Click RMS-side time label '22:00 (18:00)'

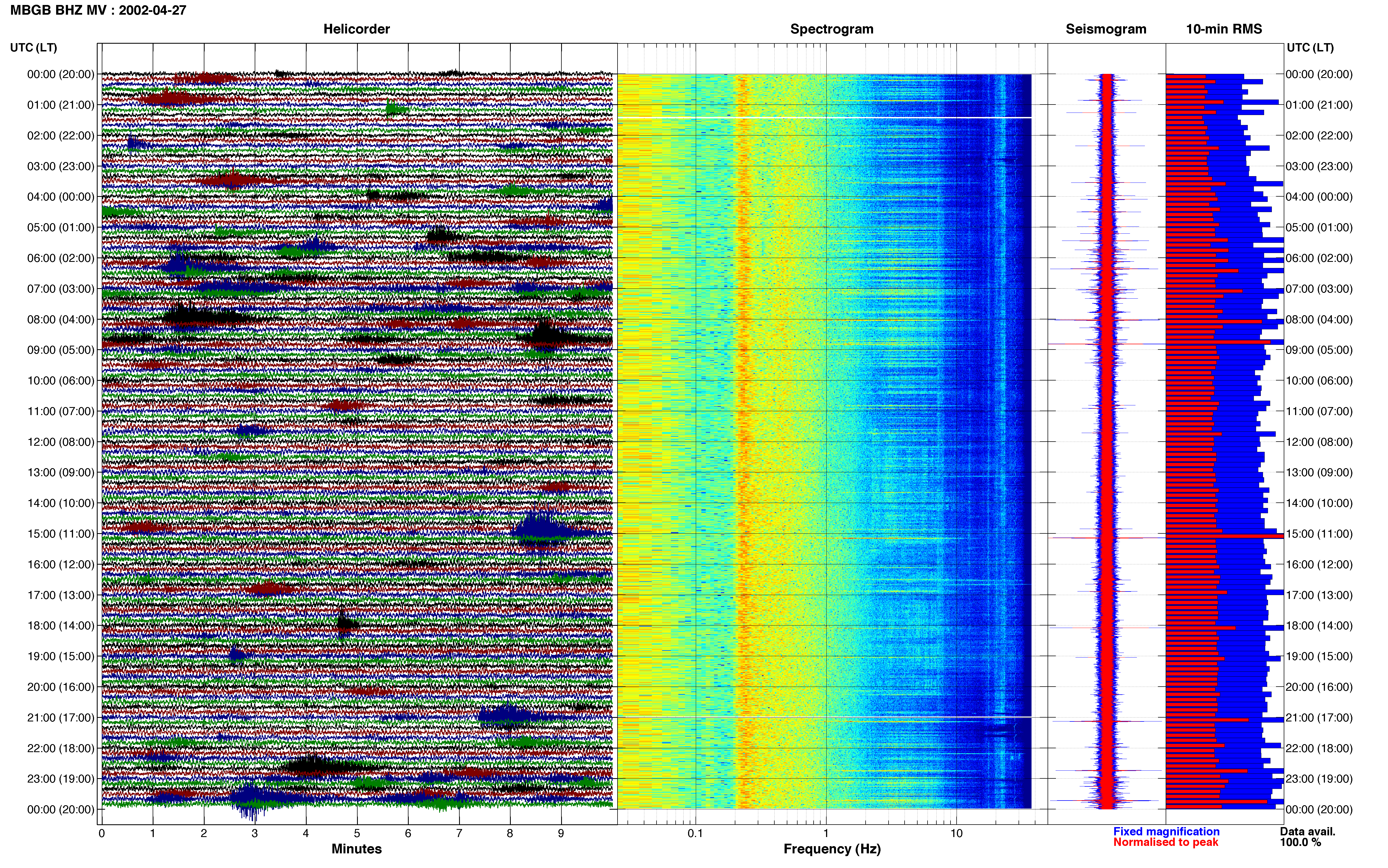click(x=1319, y=748)
